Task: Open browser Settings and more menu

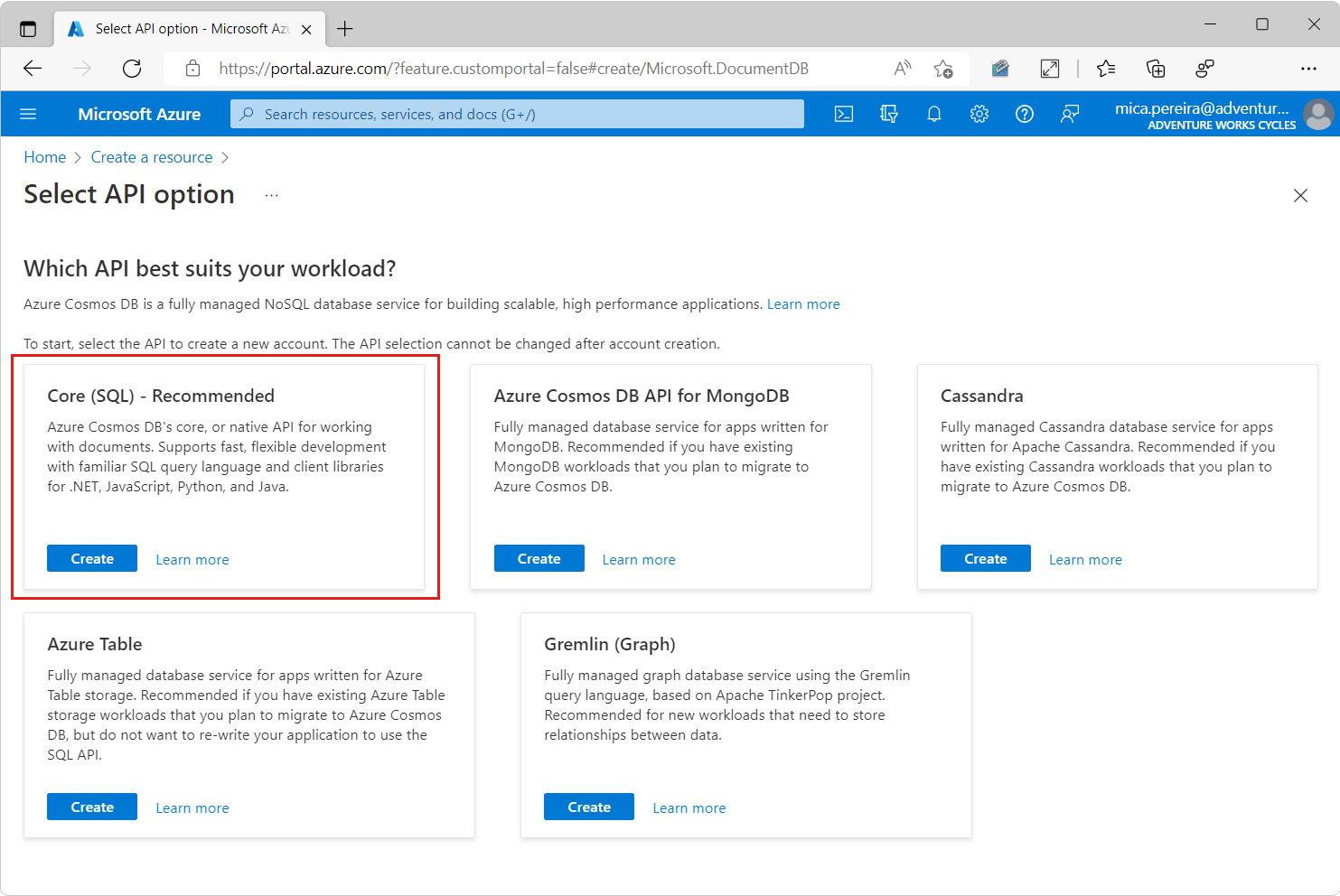Action: coord(1308,69)
